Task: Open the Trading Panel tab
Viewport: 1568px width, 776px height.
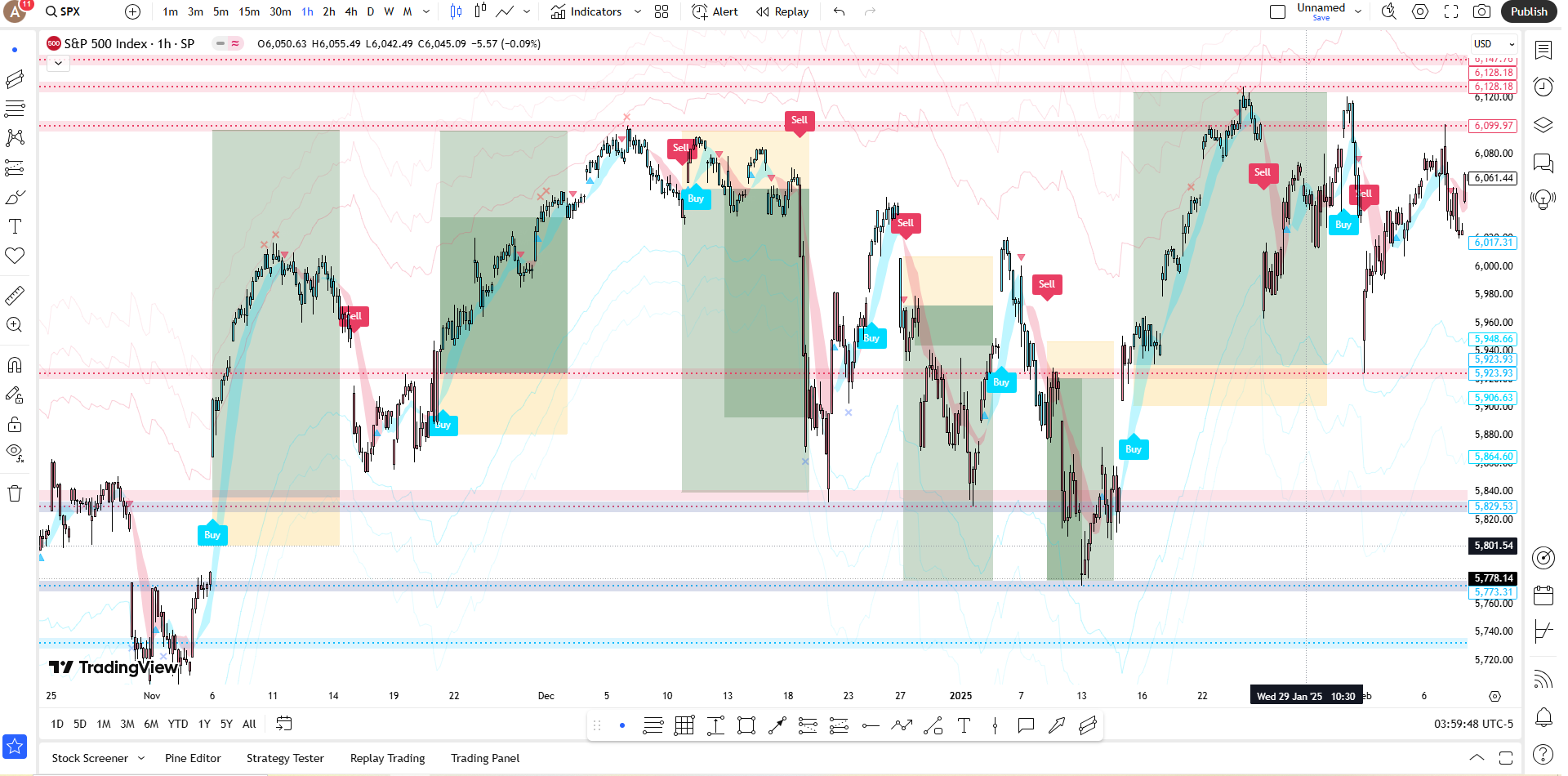Action: 485,758
